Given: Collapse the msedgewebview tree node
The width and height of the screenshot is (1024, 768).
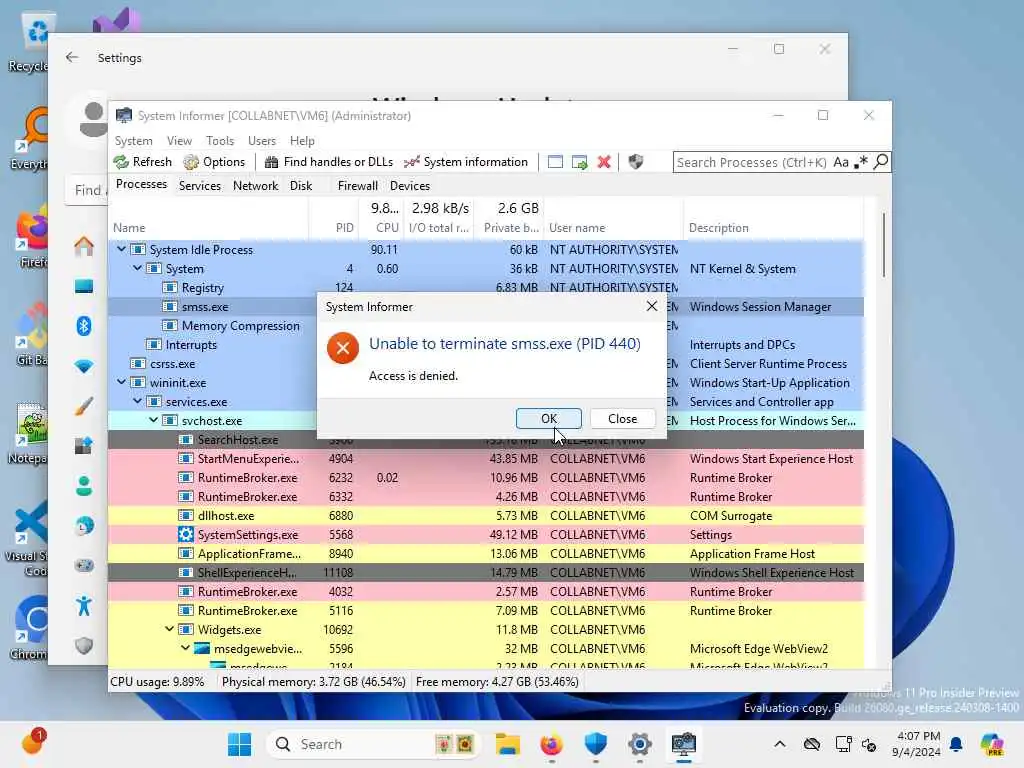Looking at the screenshot, I should pos(185,648).
